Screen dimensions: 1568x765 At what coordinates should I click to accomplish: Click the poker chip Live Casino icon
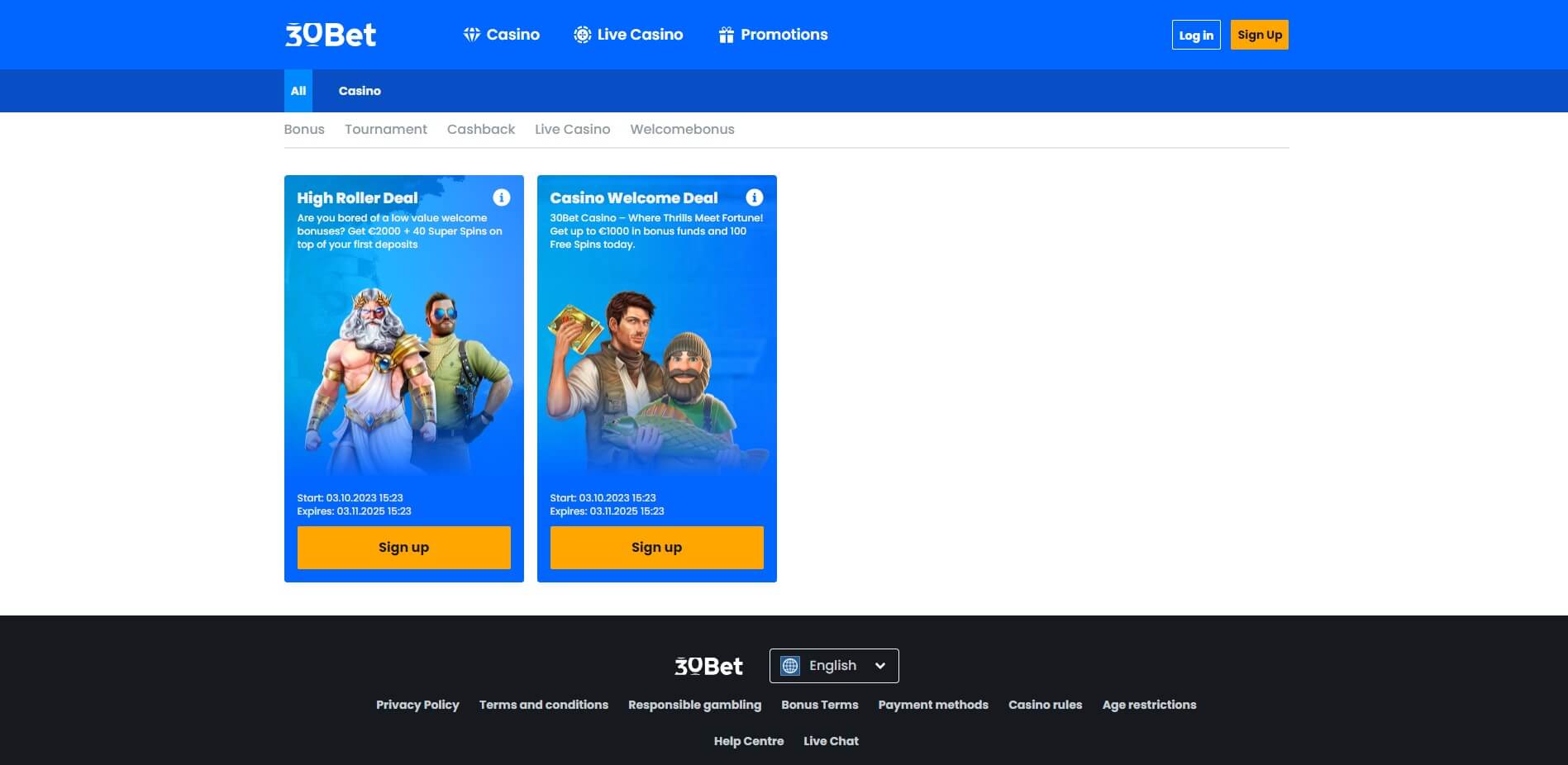(x=583, y=35)
